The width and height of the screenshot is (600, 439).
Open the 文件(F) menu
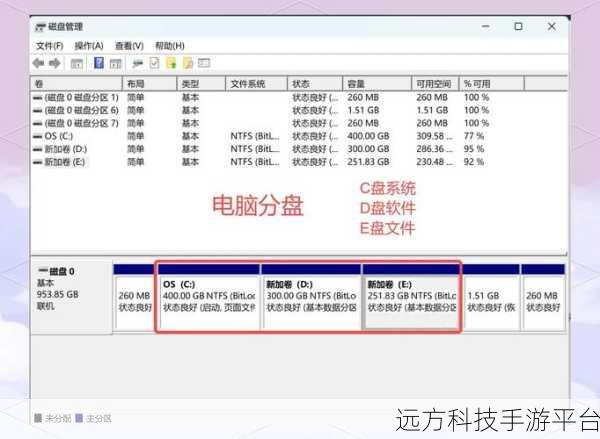click(x=49, y=46)
